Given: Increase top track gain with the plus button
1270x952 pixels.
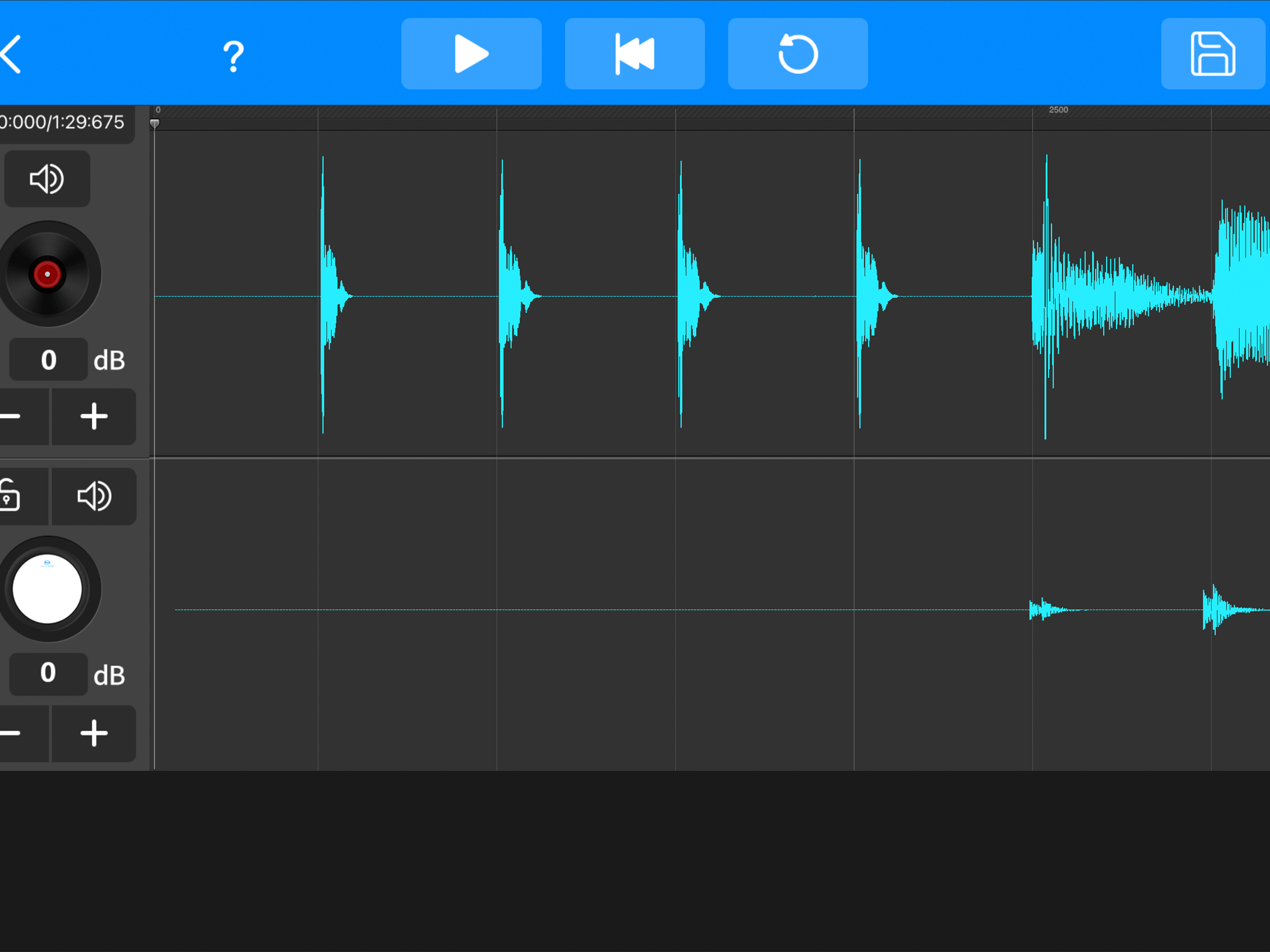Looking at the screenshot, I should [x=94, y=416].
